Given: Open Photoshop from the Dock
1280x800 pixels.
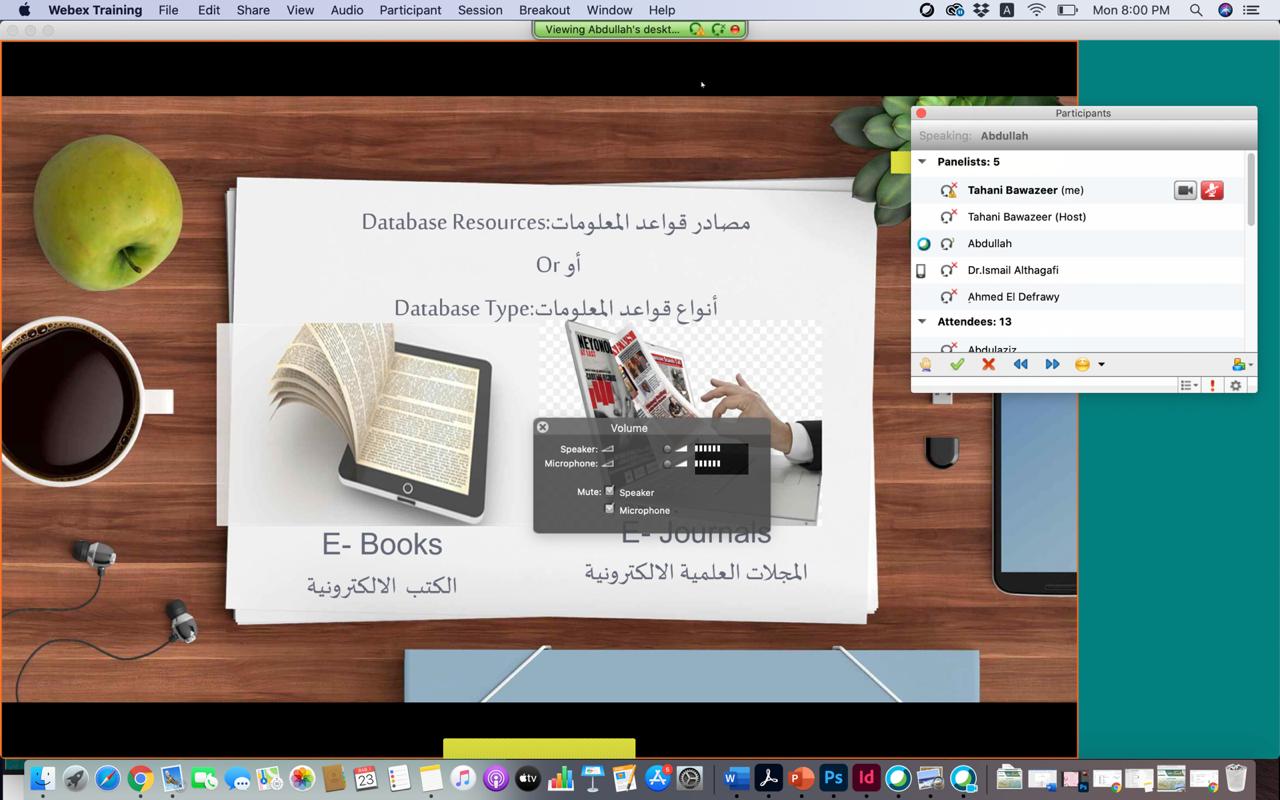Looking at the screenshot, I should tap(833, 778).
